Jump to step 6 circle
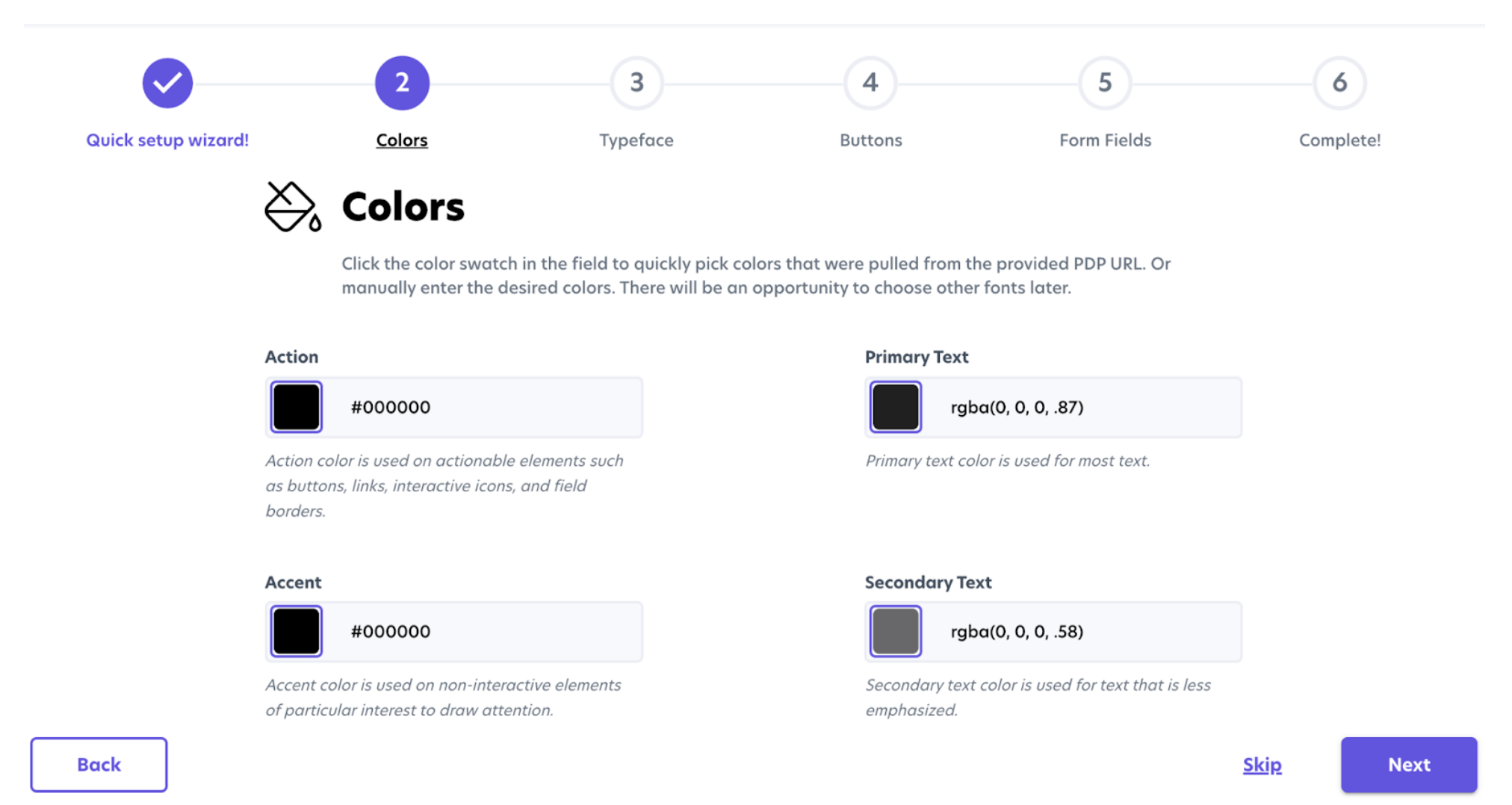The width and height of the screenshot is (1512, 805). point(1339,83)
